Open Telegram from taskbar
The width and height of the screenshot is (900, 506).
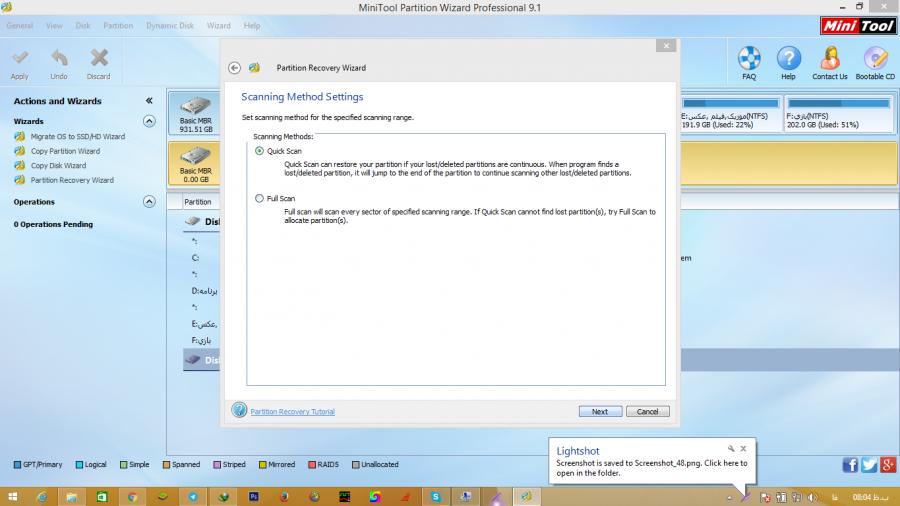193,497
